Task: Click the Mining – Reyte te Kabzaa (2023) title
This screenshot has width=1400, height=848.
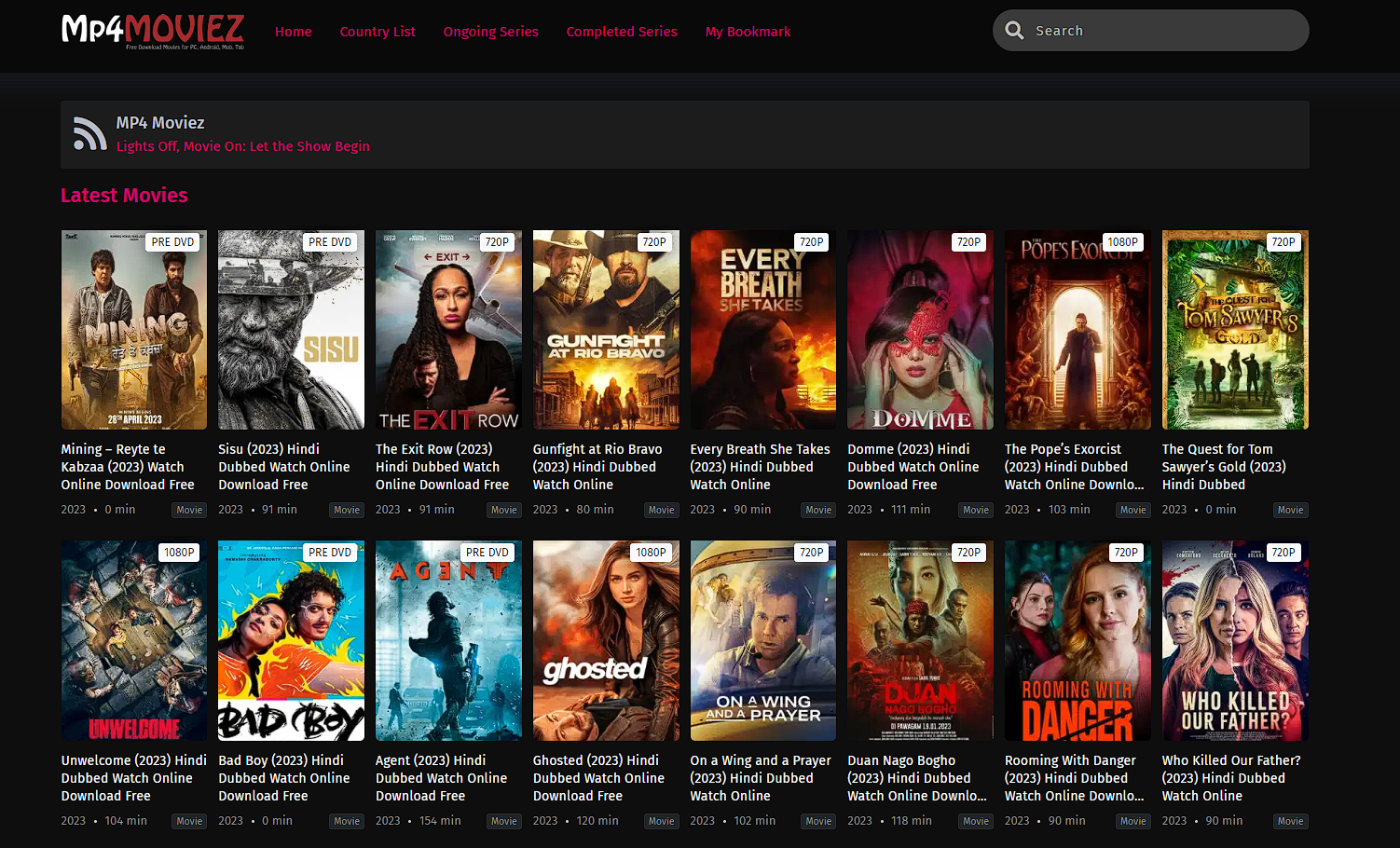Action: 128,467
